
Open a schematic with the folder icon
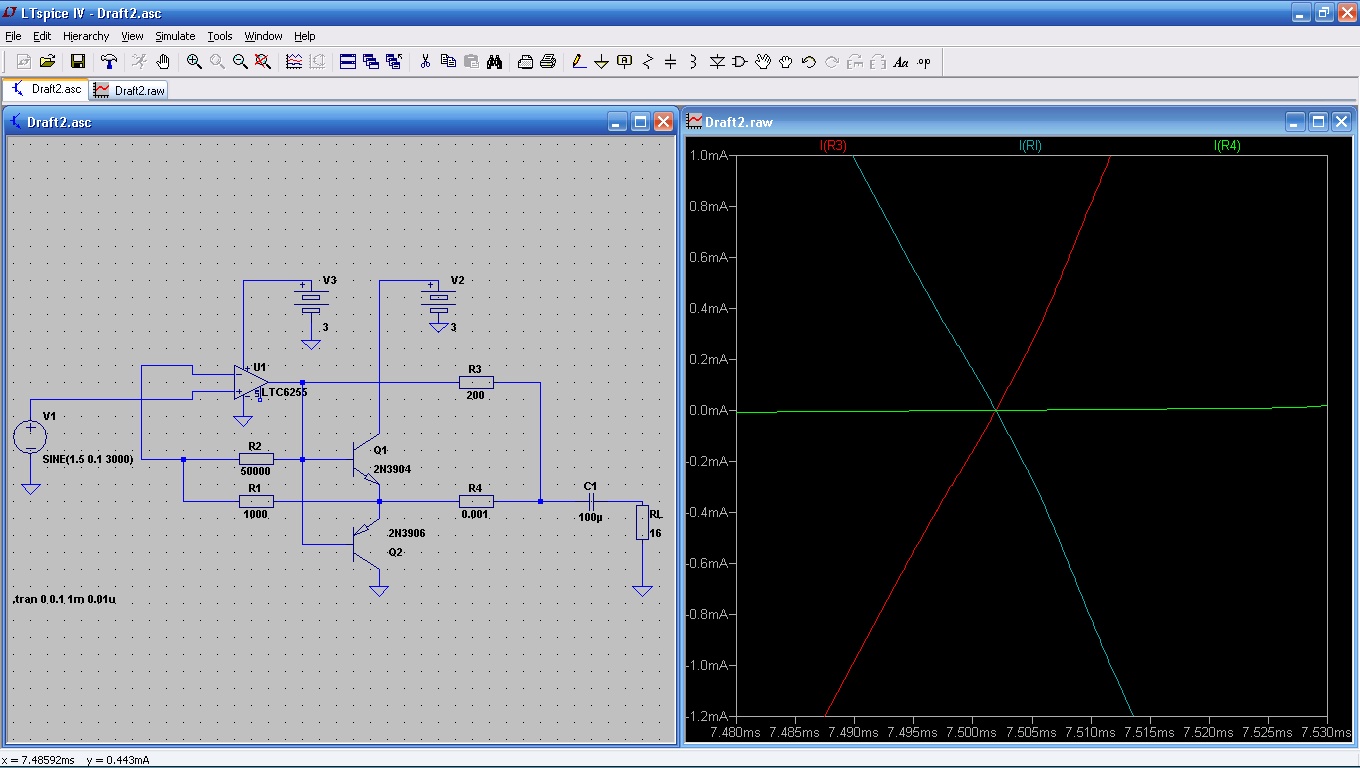pyautogui.click(x=46, y=62)
